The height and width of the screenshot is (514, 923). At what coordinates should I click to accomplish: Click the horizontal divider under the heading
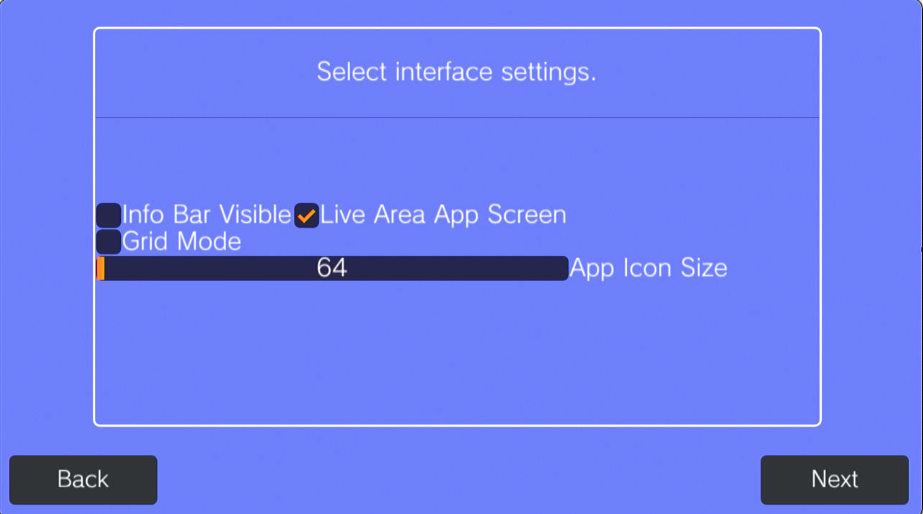456,118
